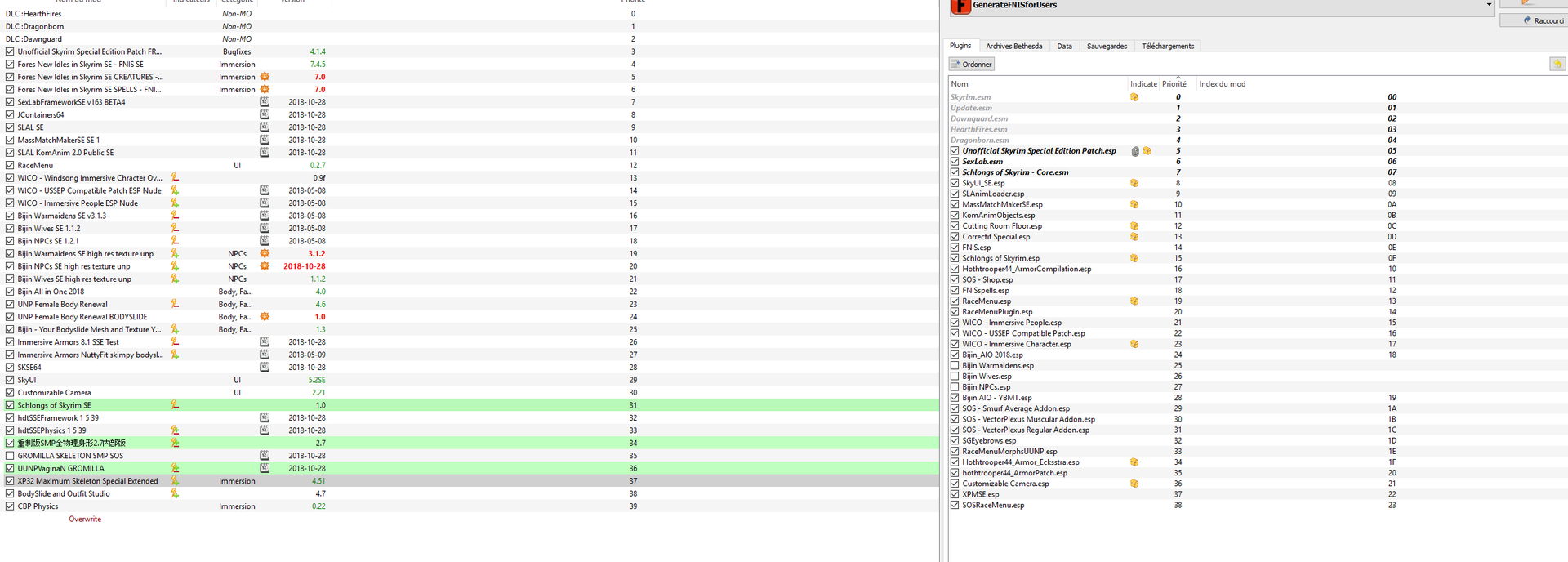This screenshot has width=1568, height=562.
Task: Click flag icon on WICO - Immersive Character.esp
Action: click(1134, 344)
